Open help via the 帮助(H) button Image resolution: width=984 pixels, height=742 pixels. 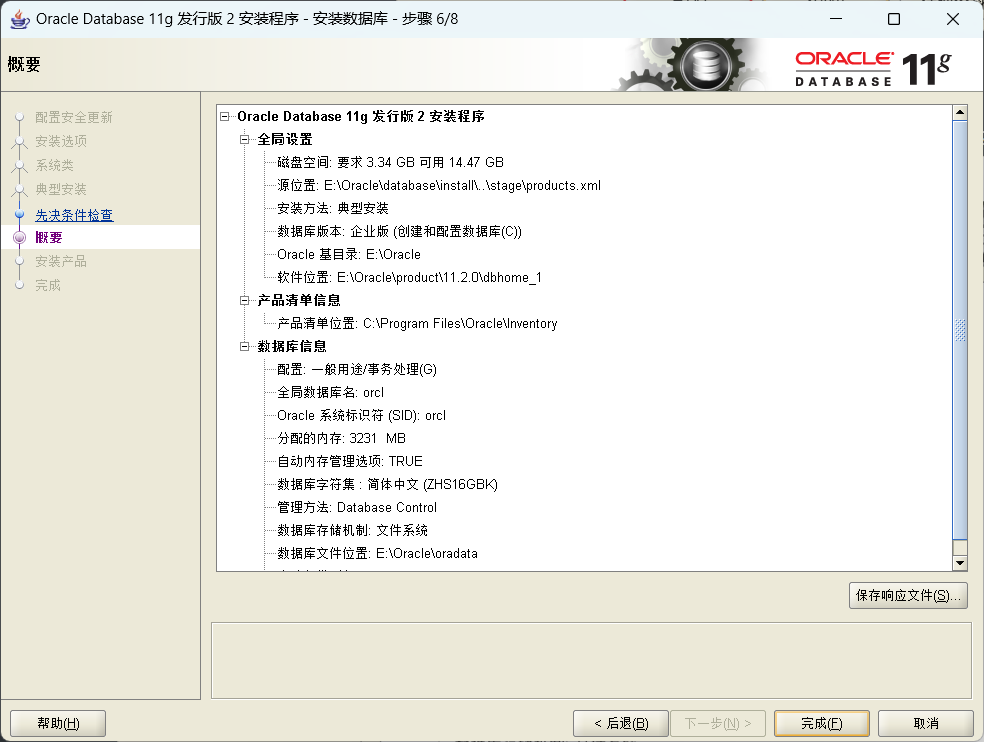[x=57, y=723]
